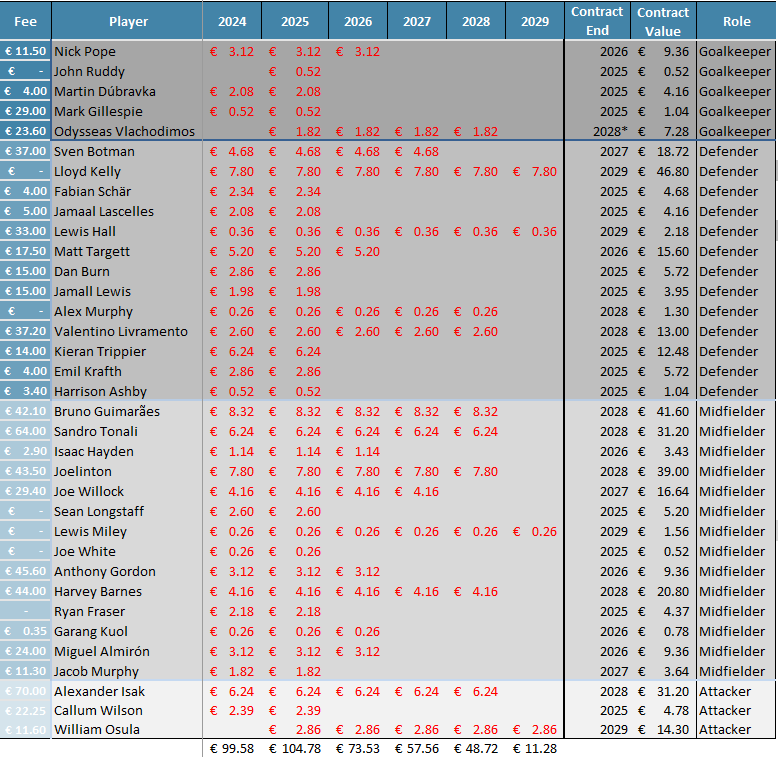Select the Harrison Ashby cell

click(x=127, y=391)
